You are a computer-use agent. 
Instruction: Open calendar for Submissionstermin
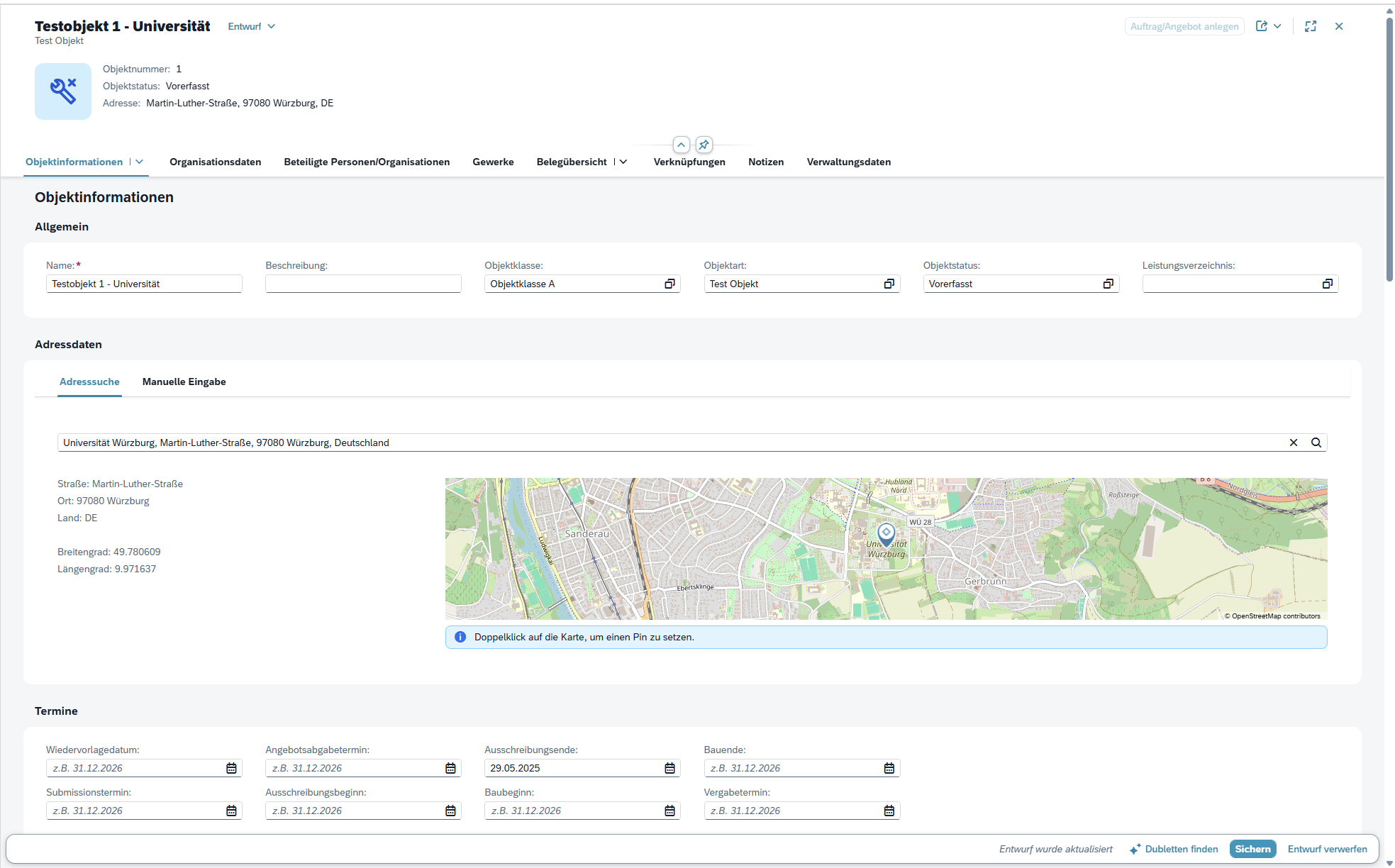click(231, 811)
